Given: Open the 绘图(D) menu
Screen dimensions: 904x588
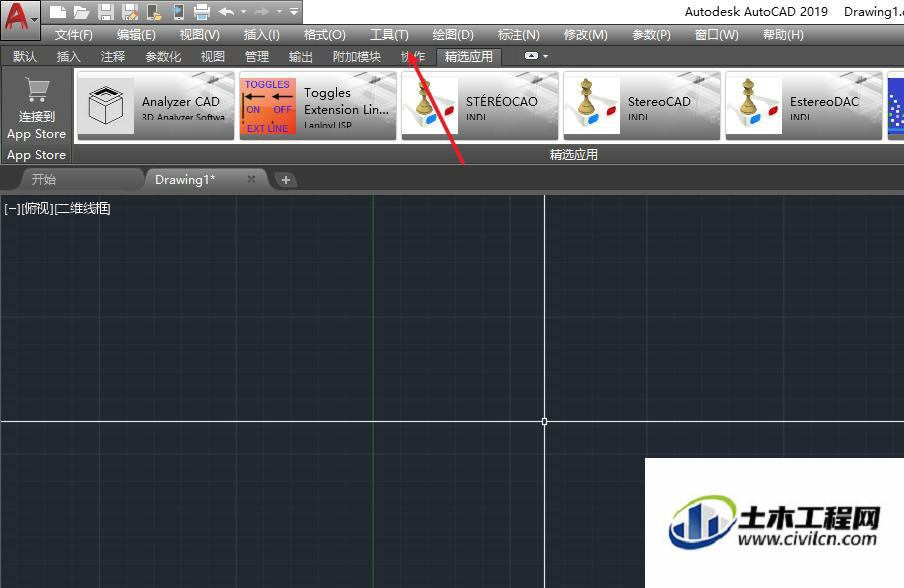Looking at the screenshot, I should click(x=453, y=35).
